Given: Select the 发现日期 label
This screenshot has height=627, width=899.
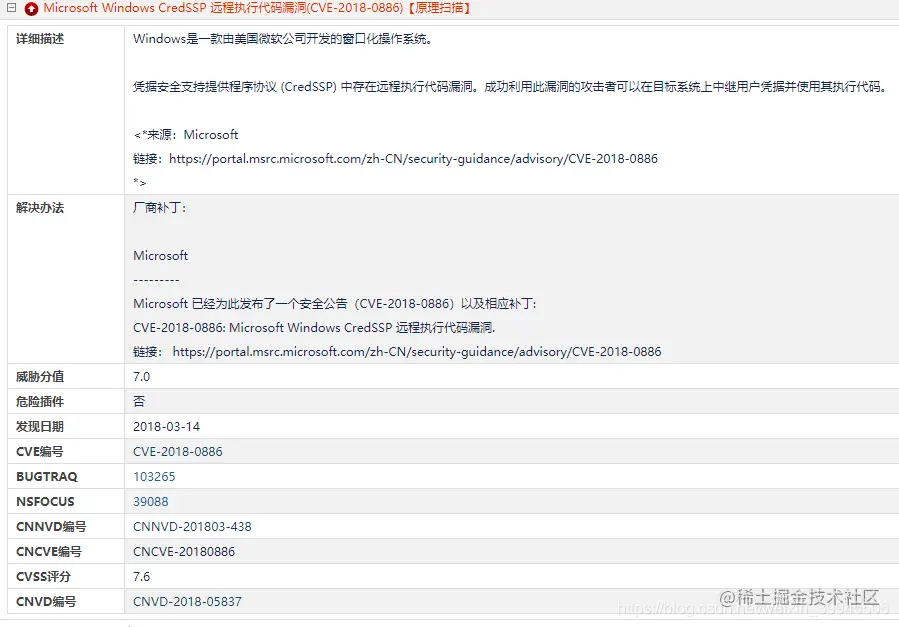Looking at the screenshot, I should [x=40, y=427].
